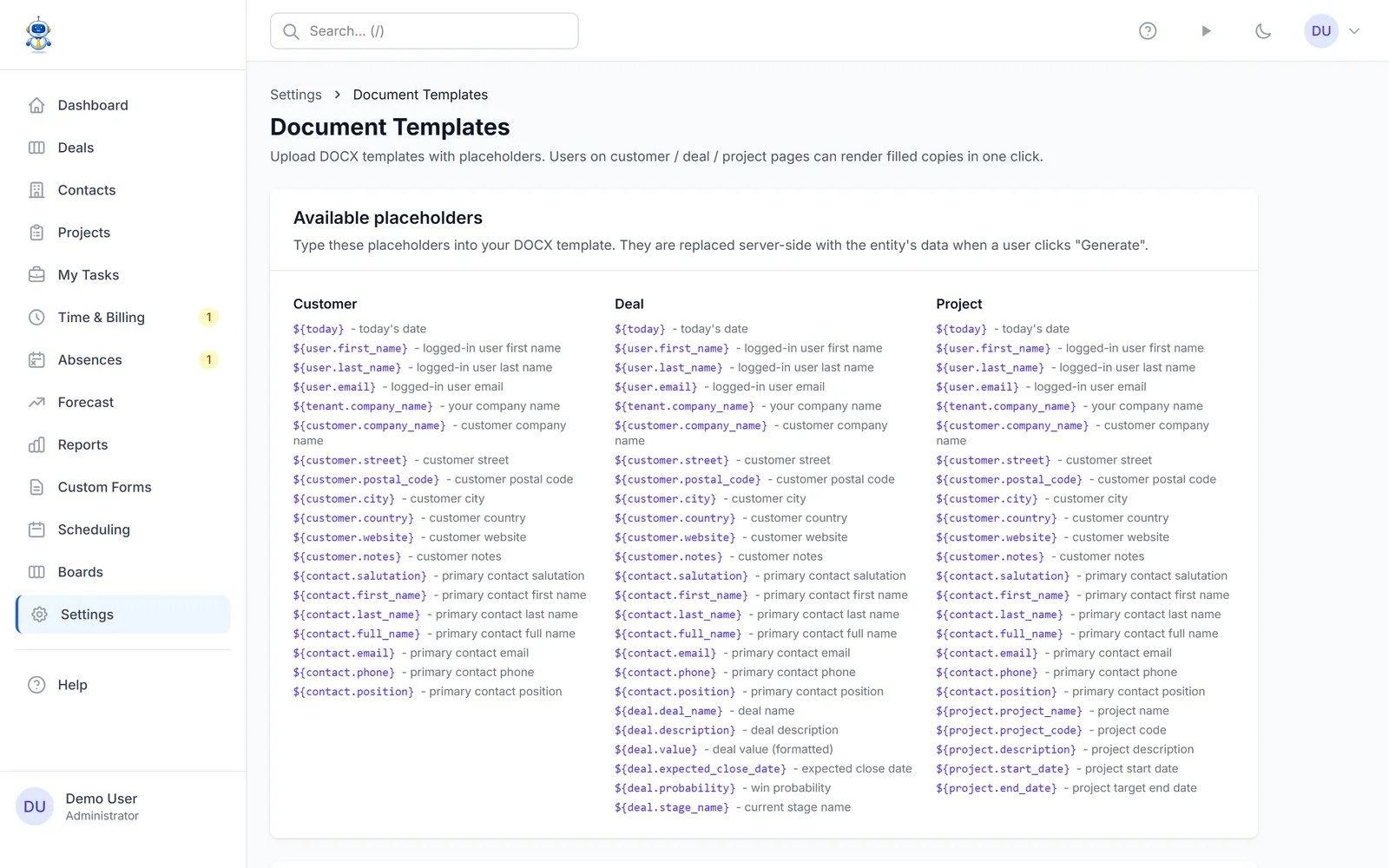1389x868 pixels.
Task: Go to Time & Billing section
Action: 123,318
